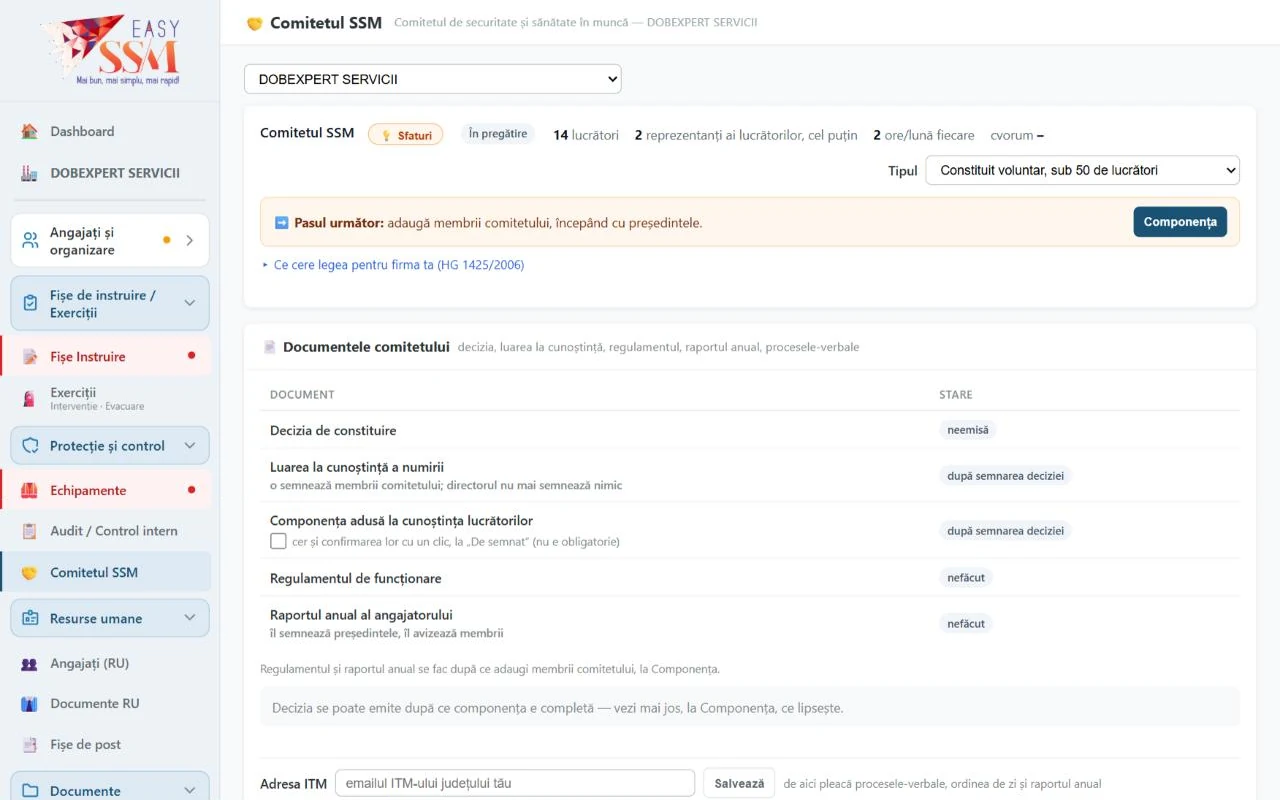Click the Easy SSM logo

tap(110, 50)
